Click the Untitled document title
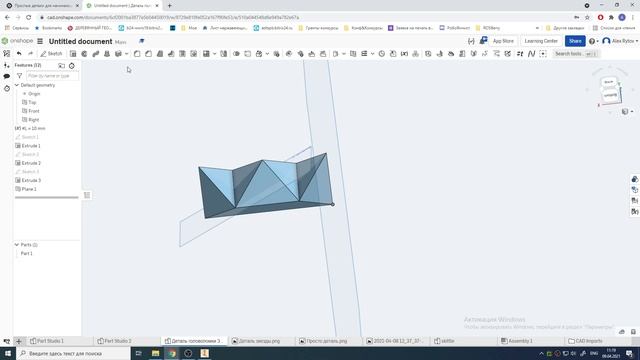The width and height of the screenshot is (640, 360). (x=80, y=41)
